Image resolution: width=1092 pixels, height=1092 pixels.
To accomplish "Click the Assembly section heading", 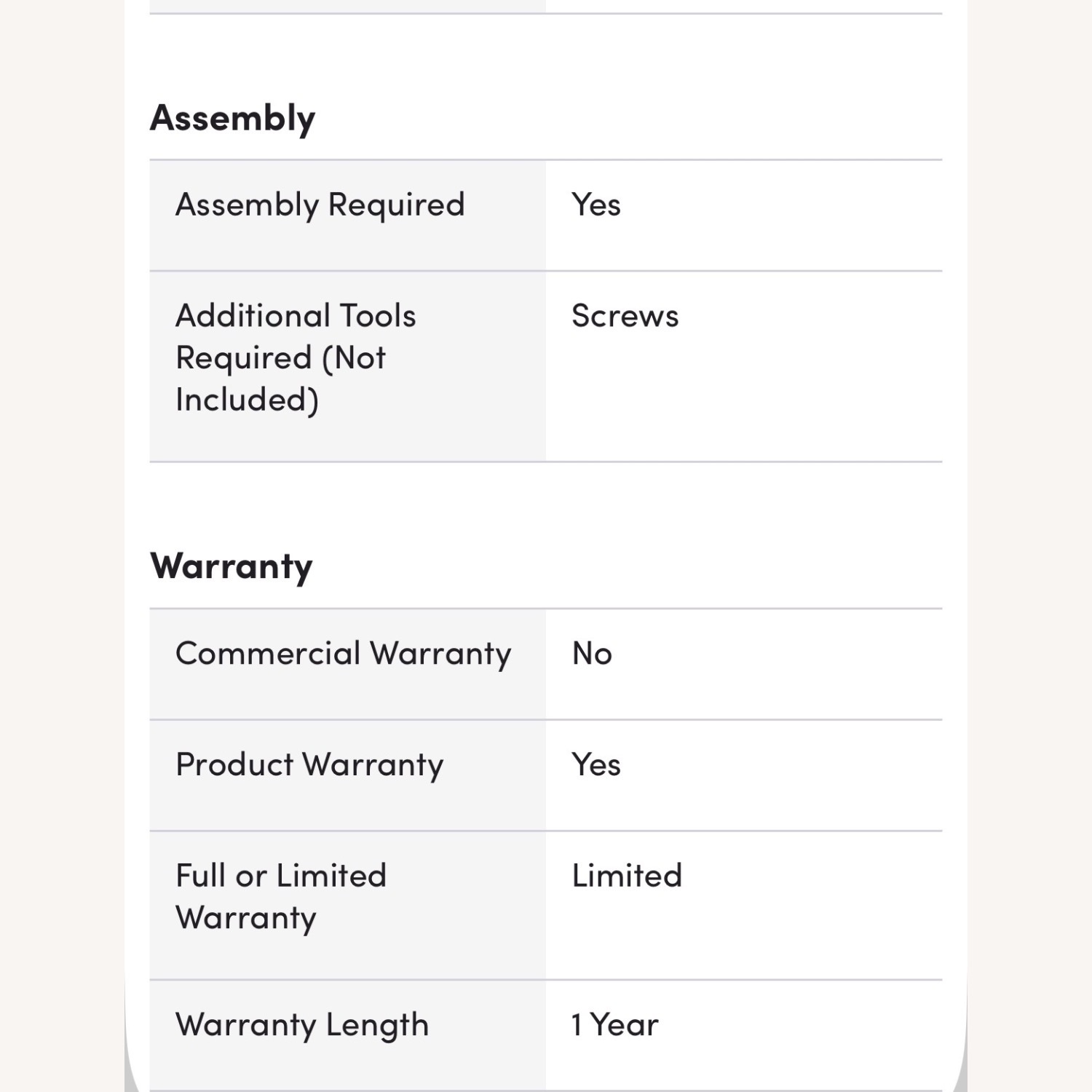I will [232, 119].
